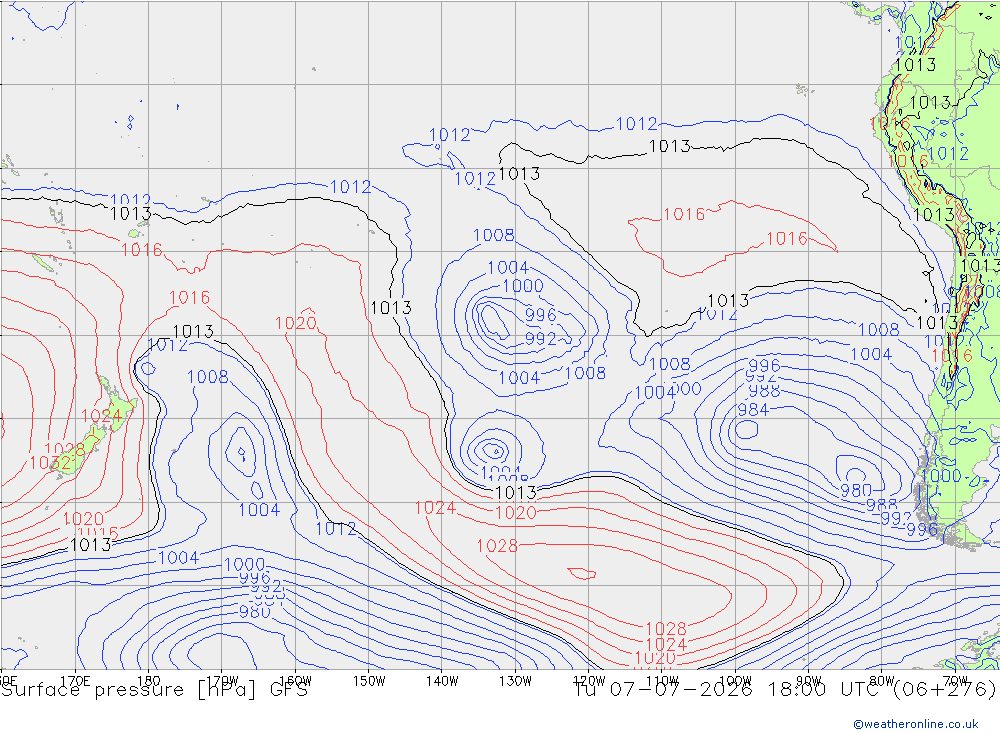Viewport: 1000px width, 733px height.
Task: Click the 1000 label over southern Argentina
Action: [941, 476]
